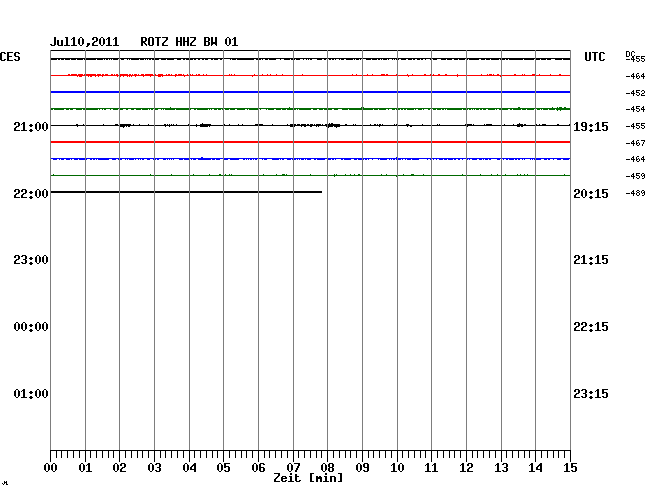Select the 20:15 UTC time label
Screen dimensions: 650x494
[591, 194]
